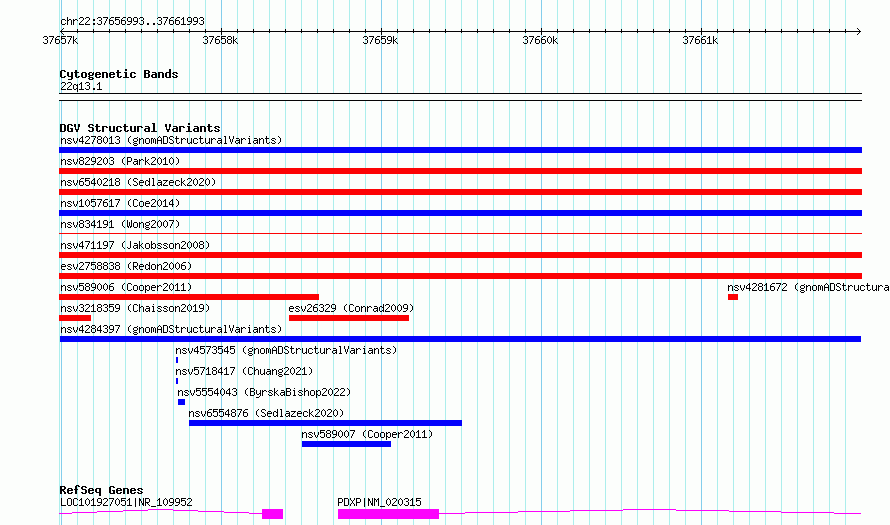Click the nsv1057617 Coe2014 blue bar
The width and height of the screenshot is (890, 525).
(x=460, y=213)
